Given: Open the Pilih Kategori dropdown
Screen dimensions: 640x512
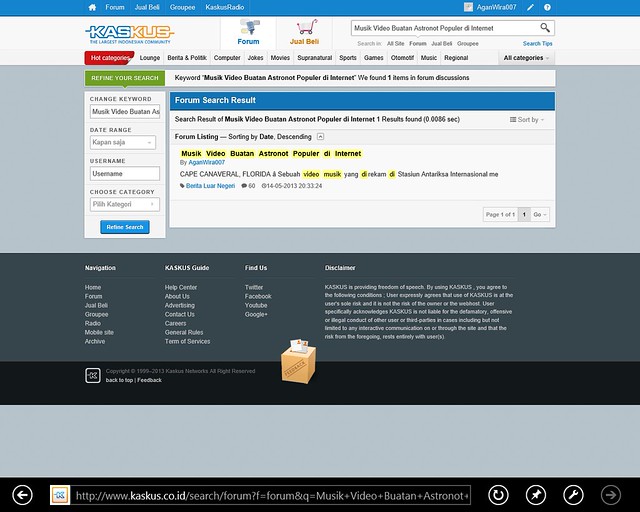Looking at the screenshot, I should pyautogui.click(x=124, y=204).
